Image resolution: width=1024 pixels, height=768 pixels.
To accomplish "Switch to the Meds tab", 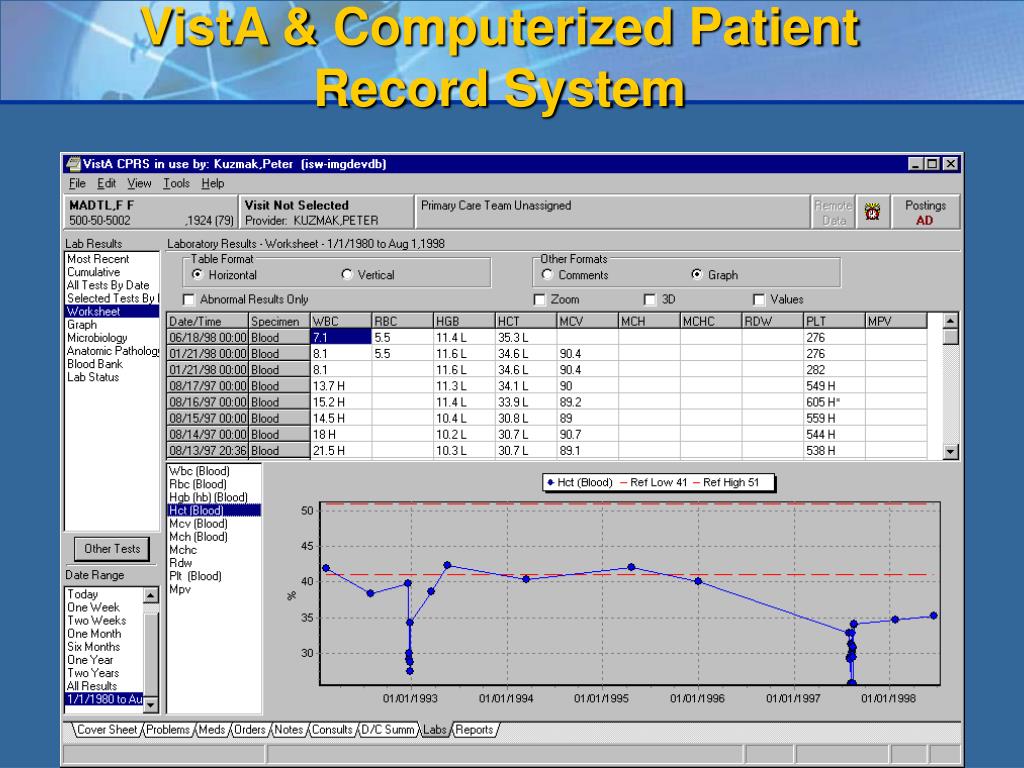I will [x=212, y=729].
